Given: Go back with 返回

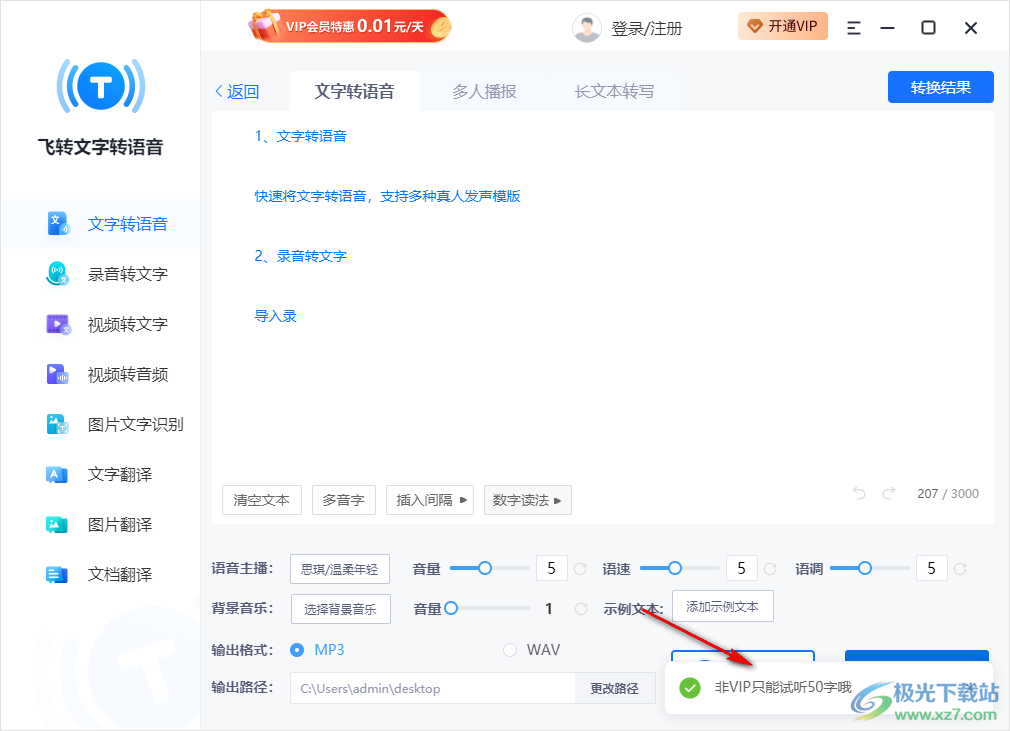Looking at the screenshot, I should click(237, 91).
